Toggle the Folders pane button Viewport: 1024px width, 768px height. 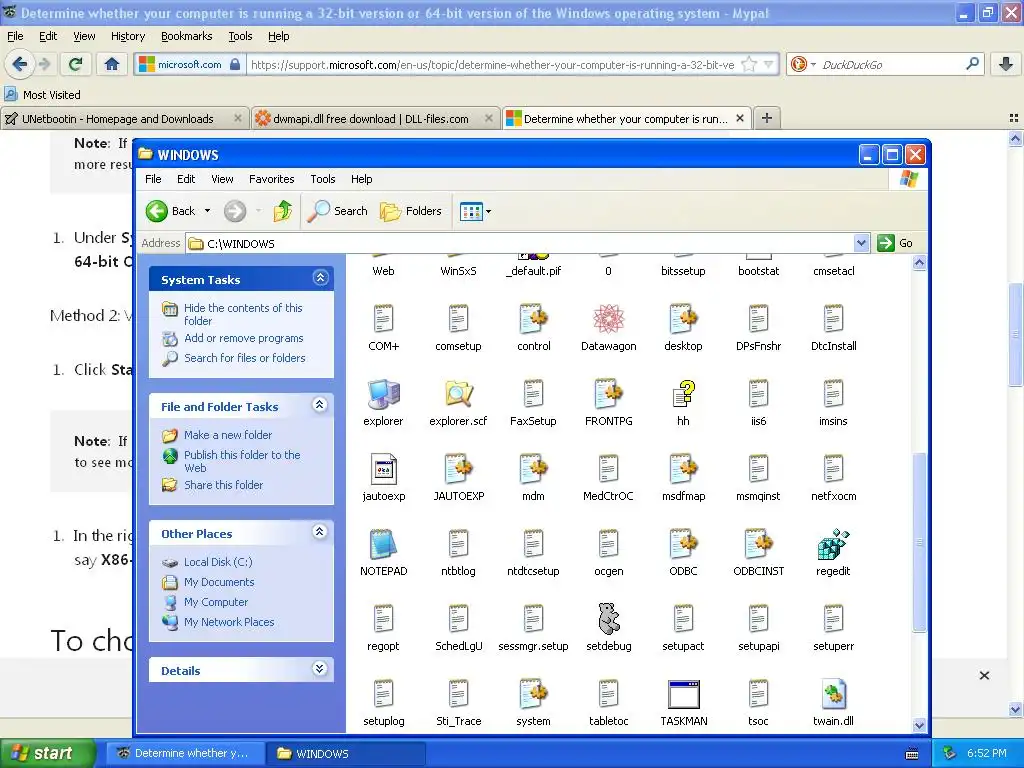point(411,211)
